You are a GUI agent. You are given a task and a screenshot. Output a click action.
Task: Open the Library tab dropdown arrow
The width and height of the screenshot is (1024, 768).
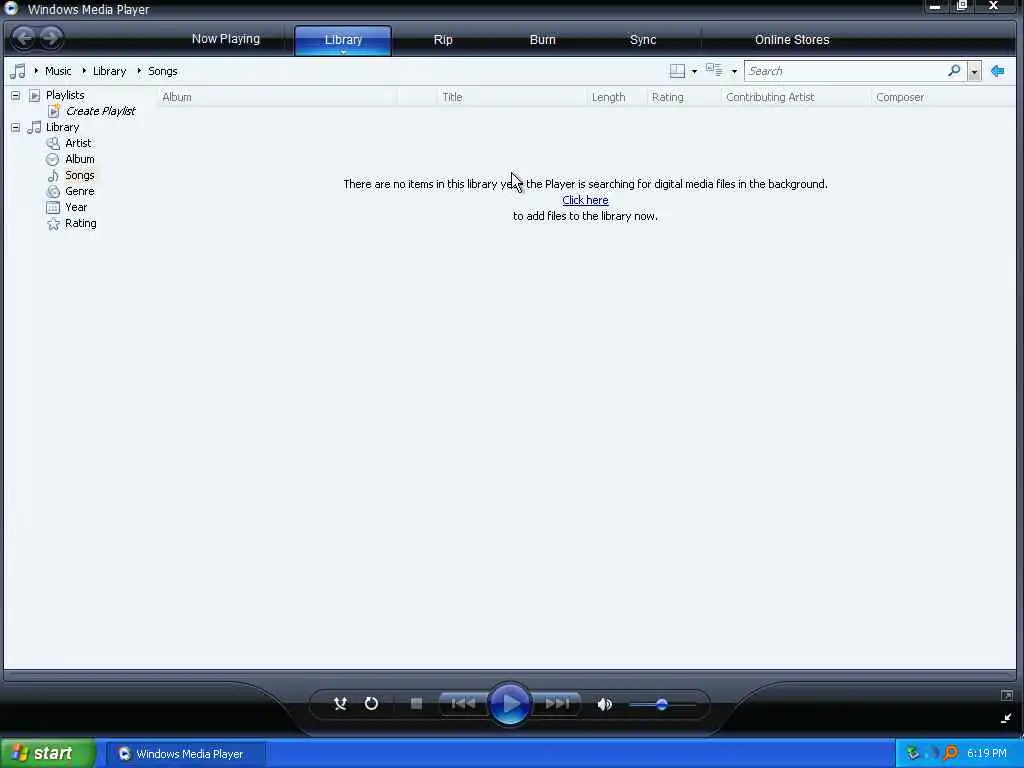(344, 52)
